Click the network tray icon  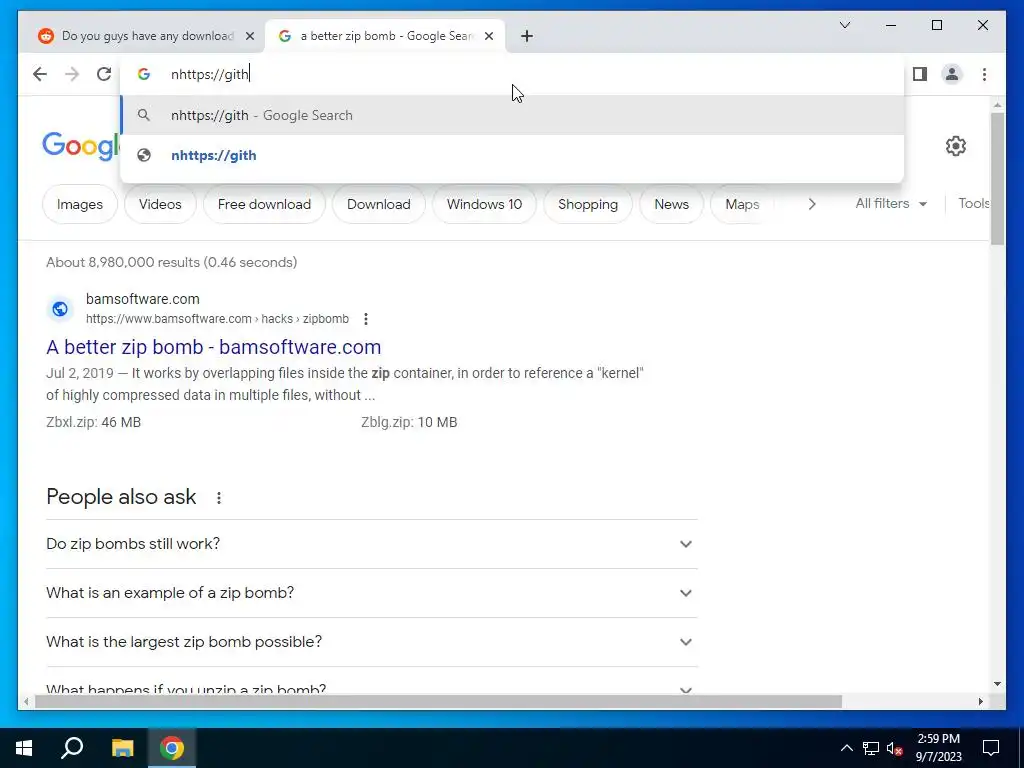[x=871, y=748]
